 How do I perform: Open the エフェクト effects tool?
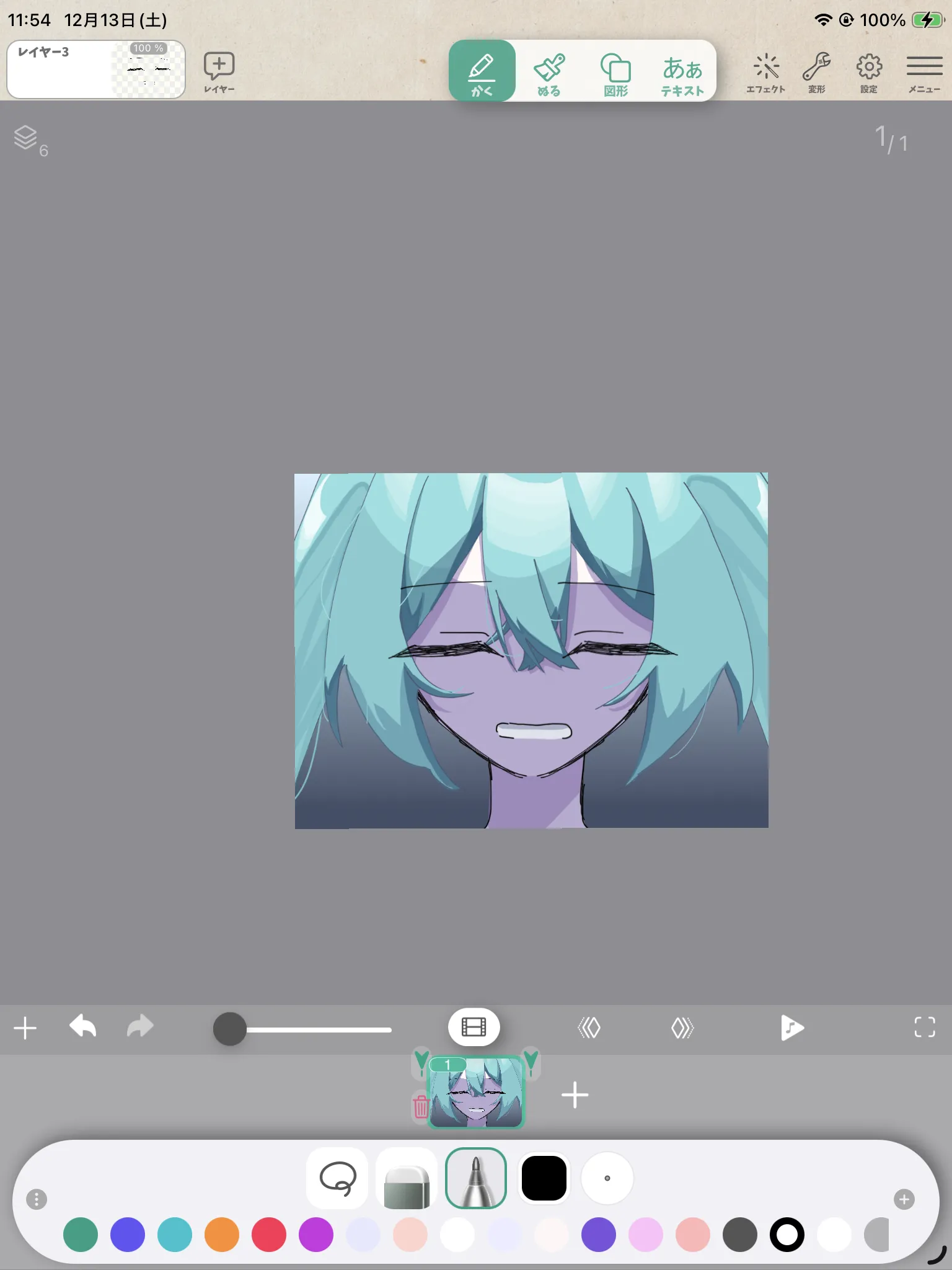point(766,73)
